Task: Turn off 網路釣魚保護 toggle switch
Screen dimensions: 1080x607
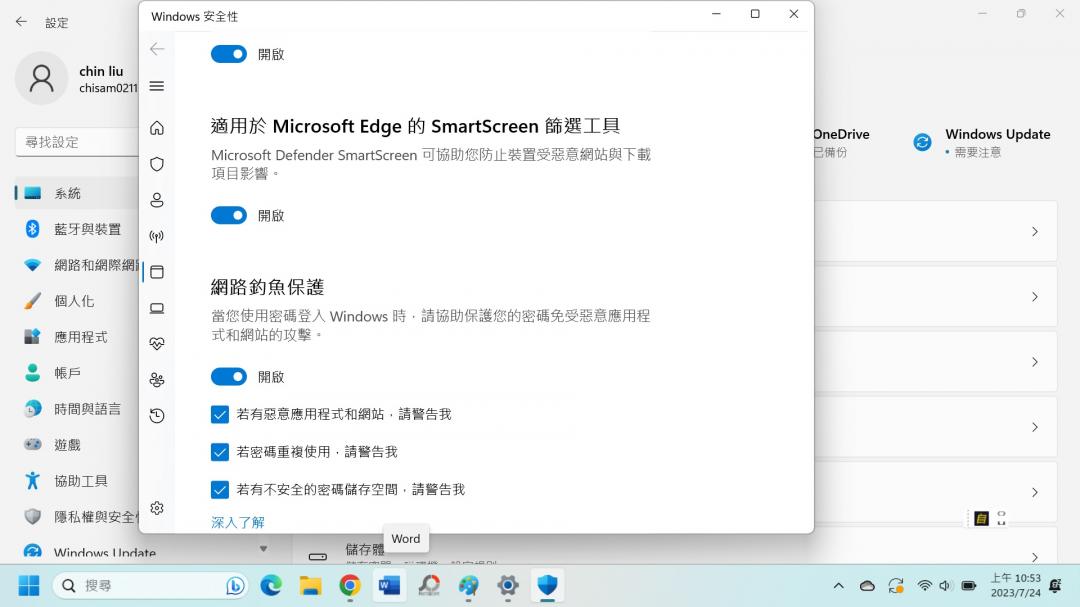Action: 229,377
